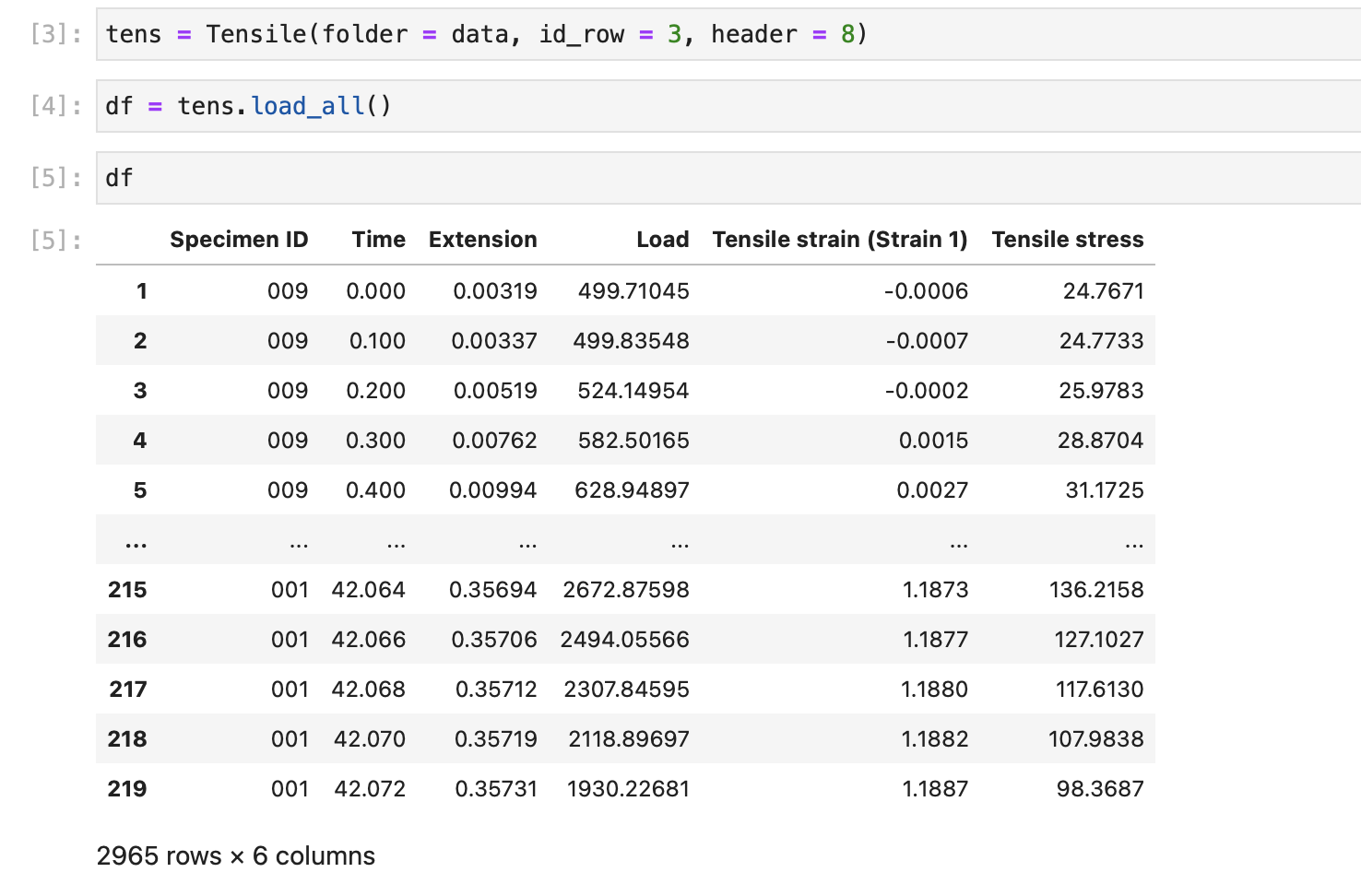Click the Time value 0.100
The width and height of the screenshot is (1361, 896).
click(377, 341)
